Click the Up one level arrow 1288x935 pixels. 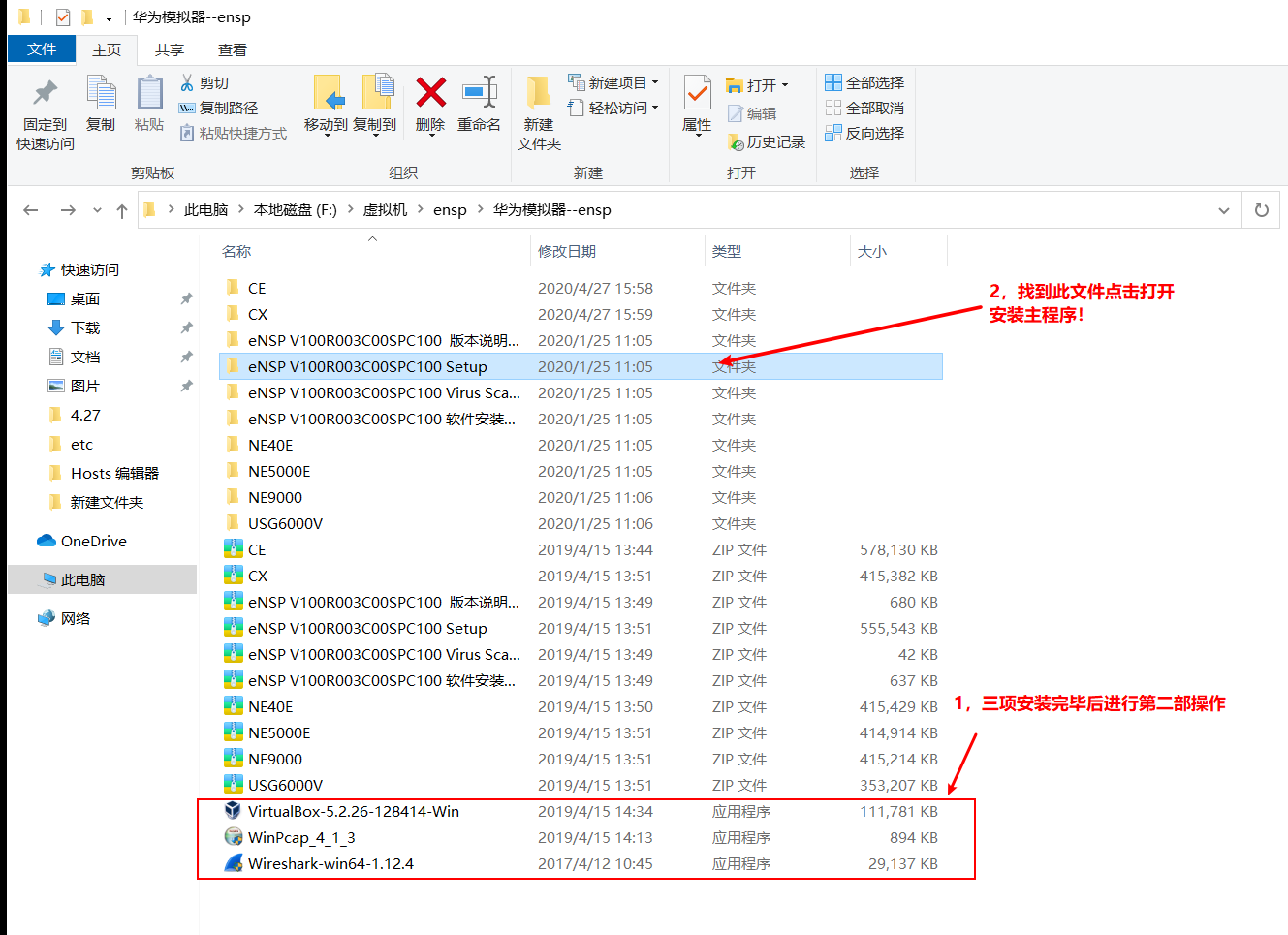click(122, 210)
